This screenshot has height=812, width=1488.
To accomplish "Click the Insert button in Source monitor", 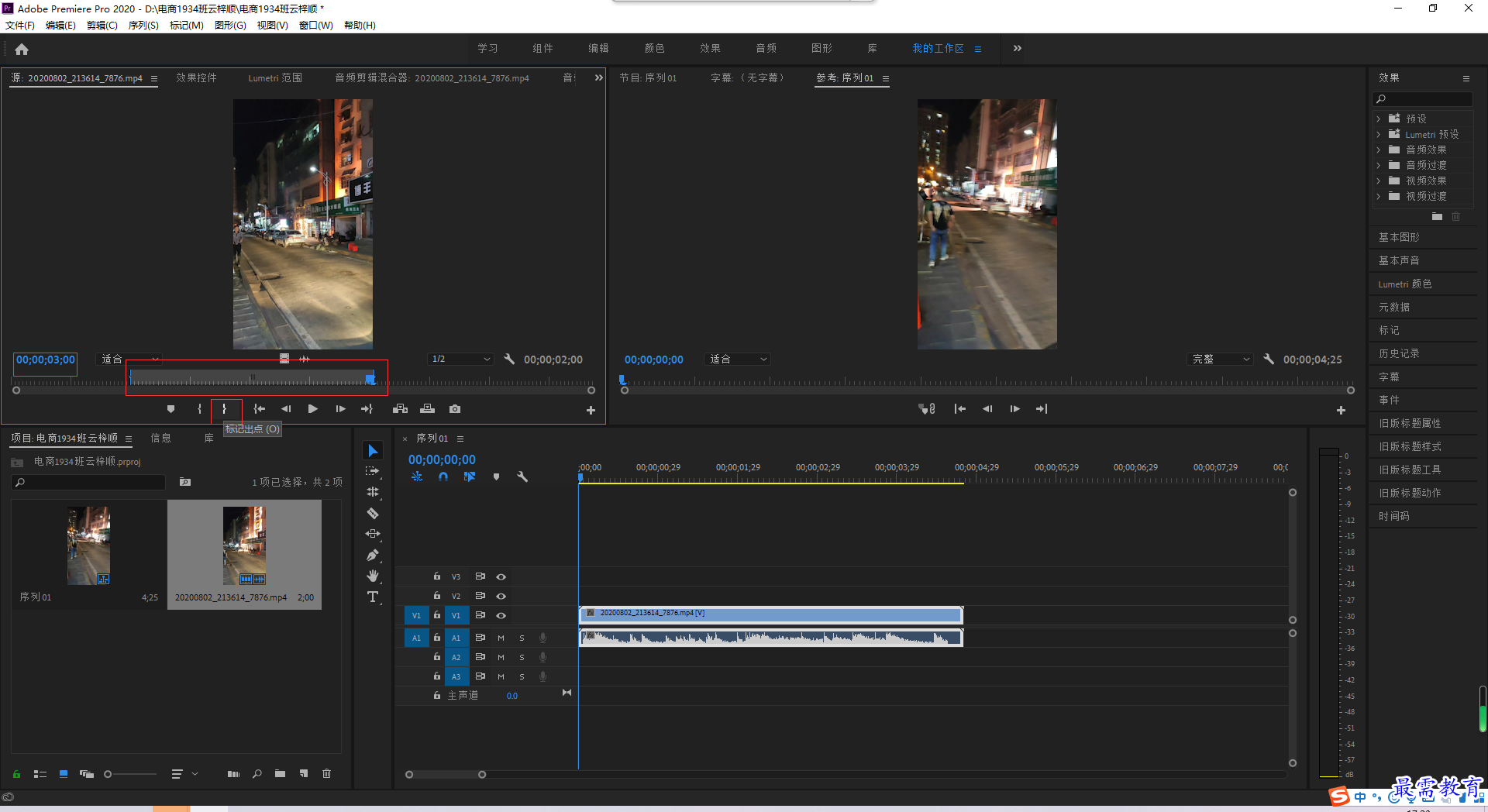I will [400, 409].
